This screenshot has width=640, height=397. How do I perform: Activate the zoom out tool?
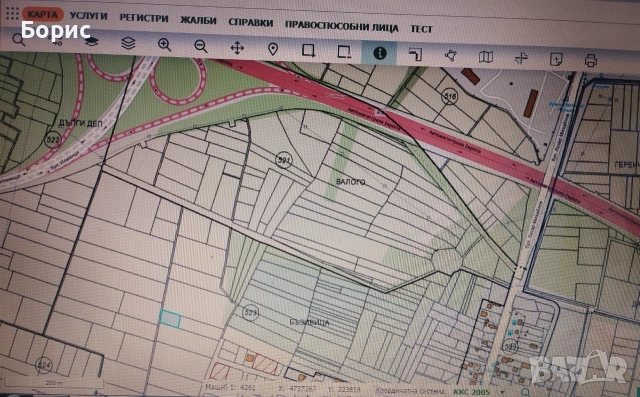click(200, 46)
